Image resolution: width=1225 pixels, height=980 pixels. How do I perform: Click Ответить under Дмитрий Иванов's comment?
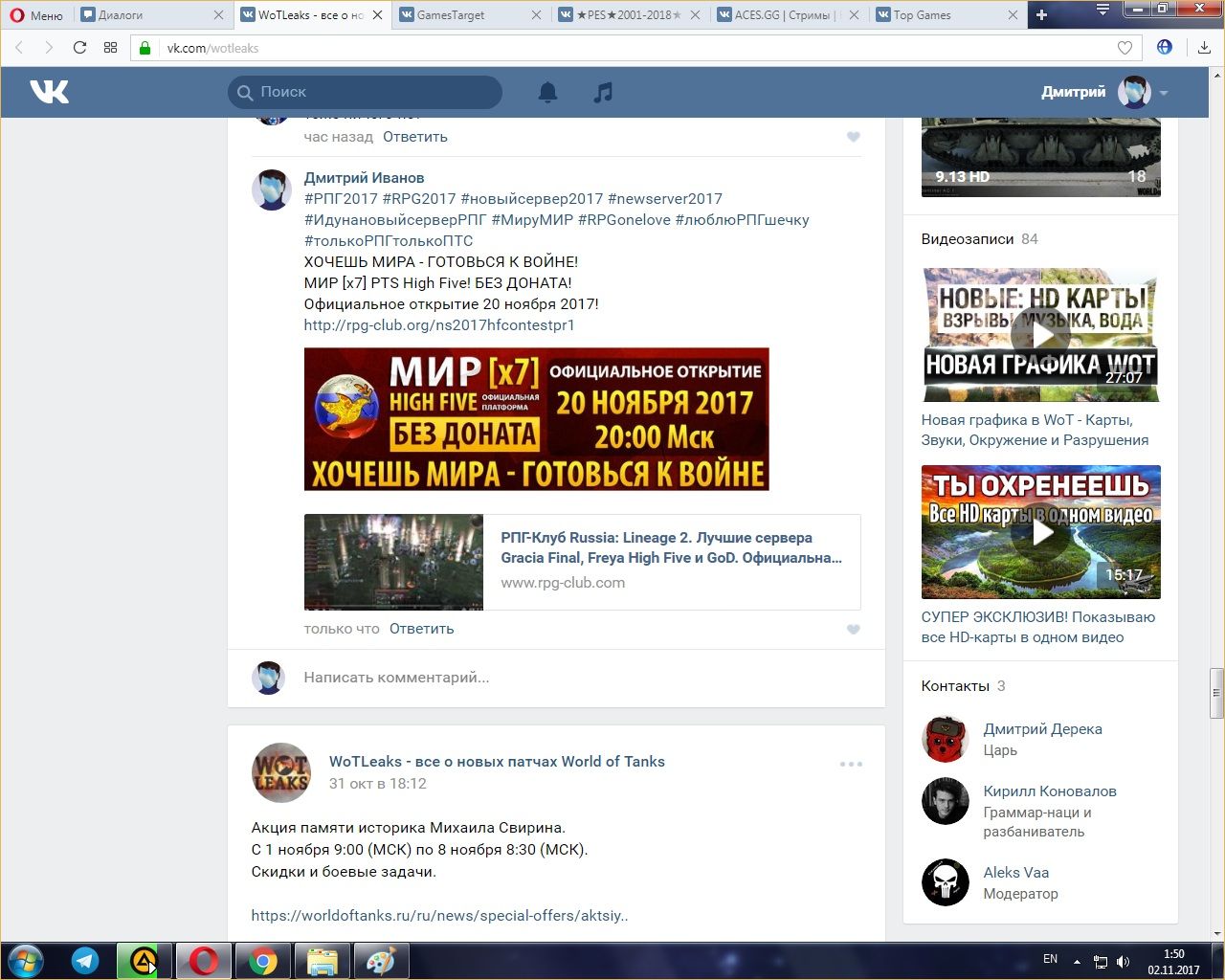click(421, 629)
